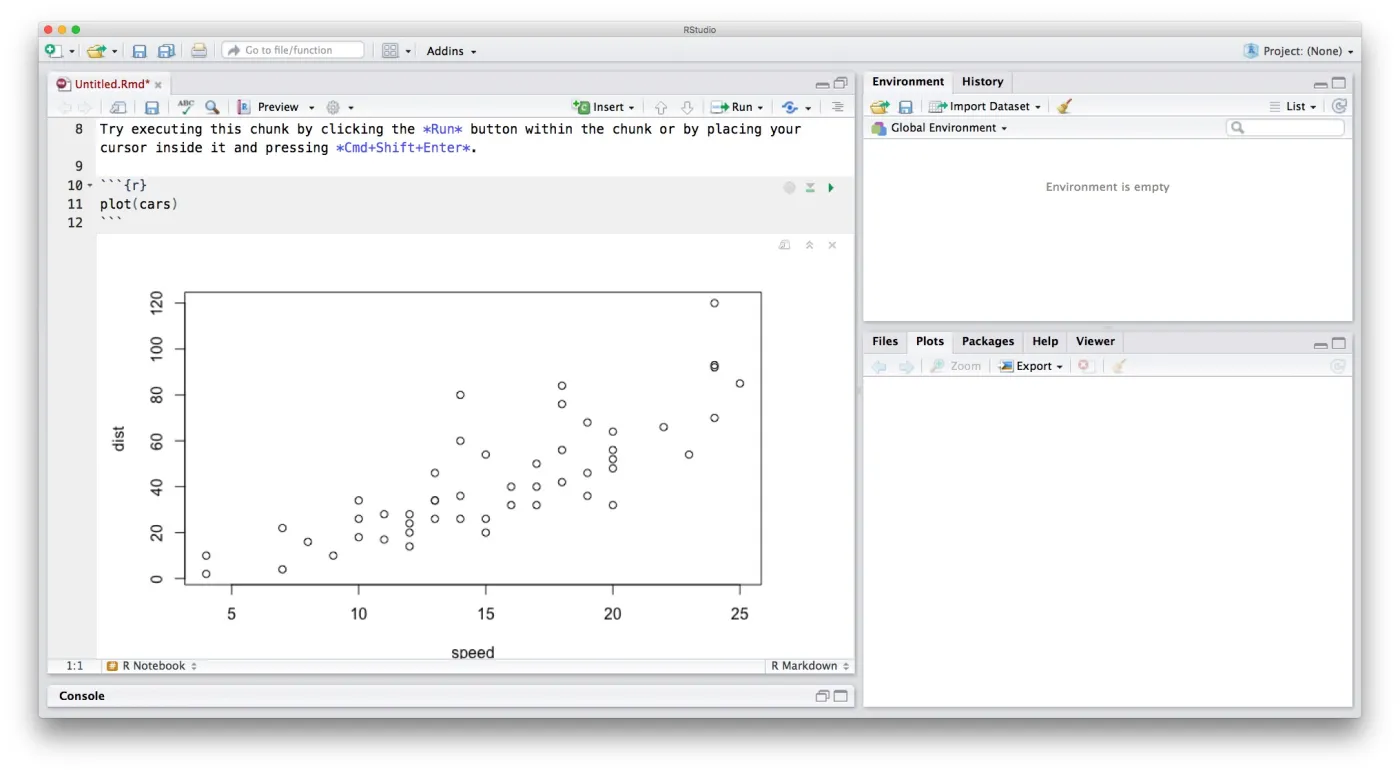Image resolution: width=1400 pixels, height=773 pixels.
Task: Collapse code chunk at line 10
Action: pyautogui.click(x=90, y=186)
